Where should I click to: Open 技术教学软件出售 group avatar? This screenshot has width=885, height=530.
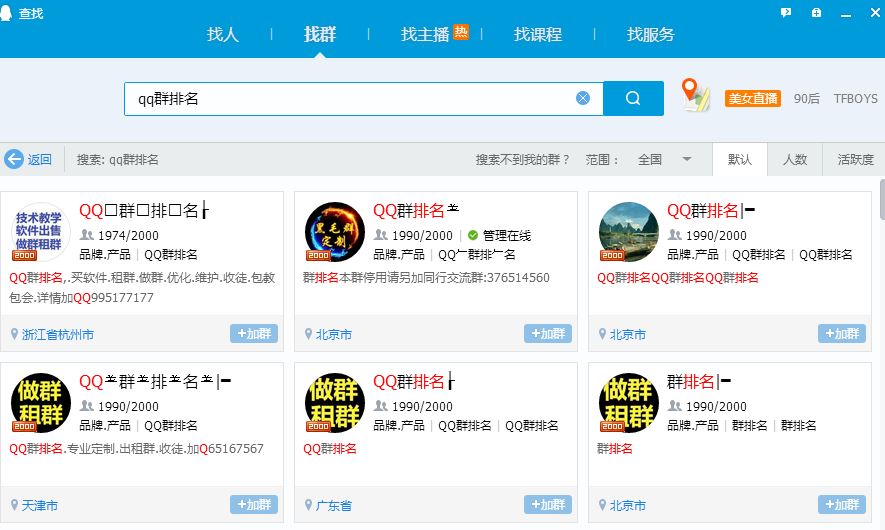[x=41, y=231]
